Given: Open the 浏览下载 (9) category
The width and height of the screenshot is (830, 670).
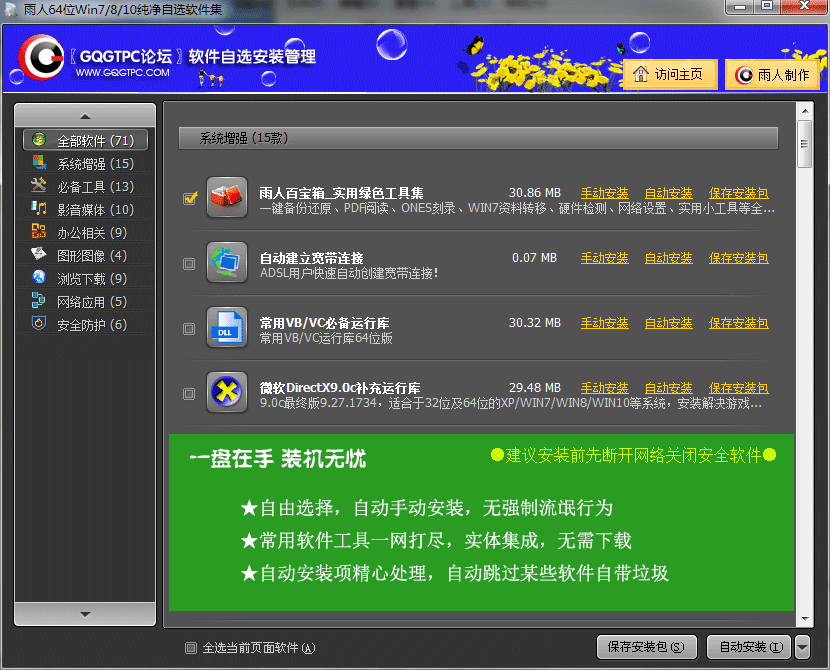Looking at the screenshot, I should tap(85, 278).
